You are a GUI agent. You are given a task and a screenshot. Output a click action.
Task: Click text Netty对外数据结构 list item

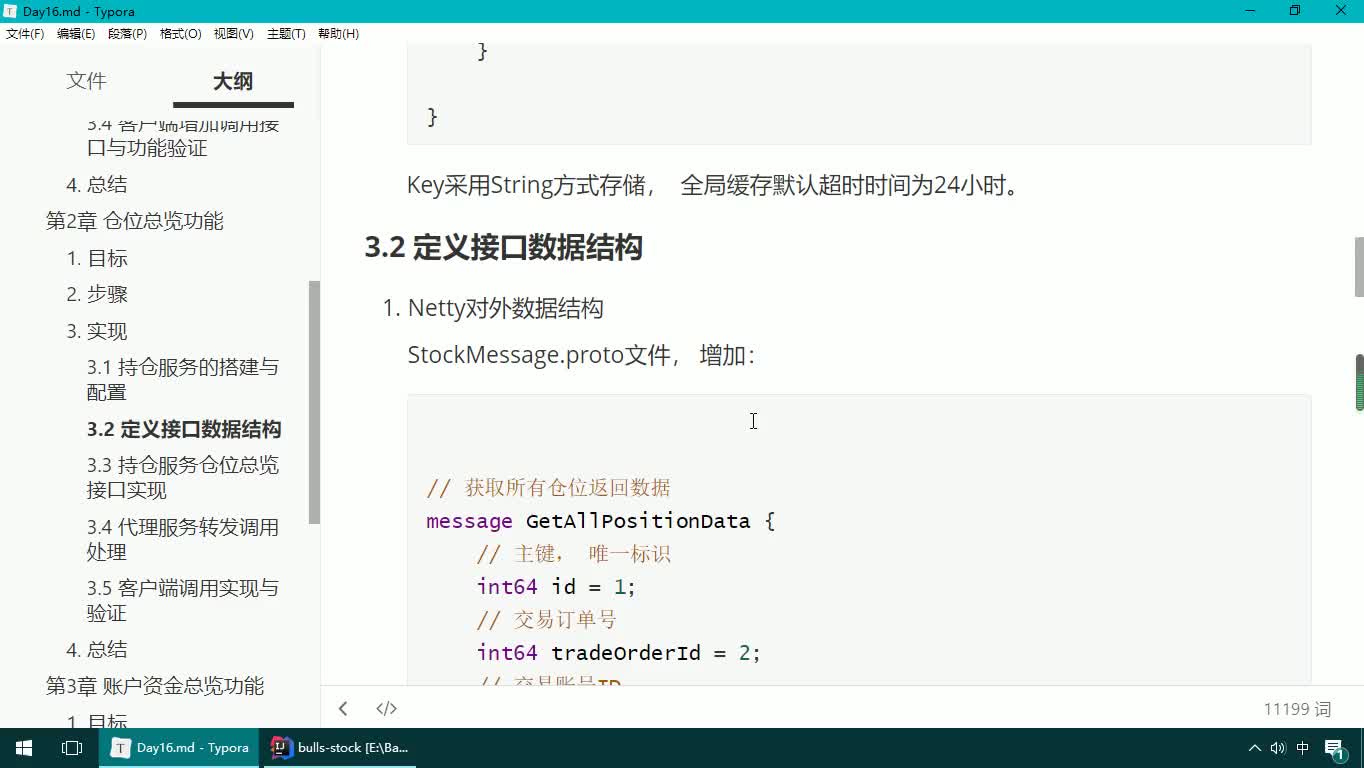pos(506,308)
